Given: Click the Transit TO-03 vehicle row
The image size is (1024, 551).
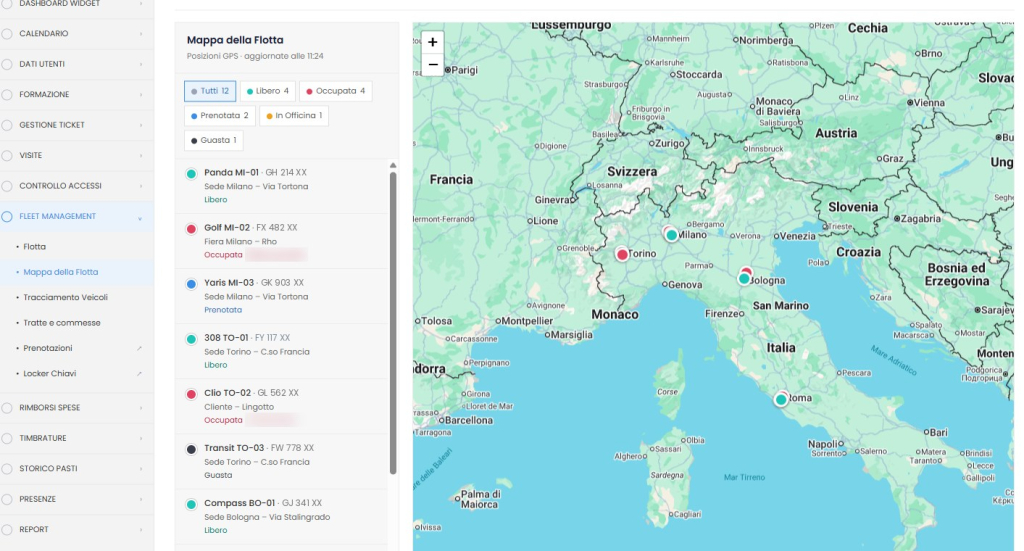Looking at the screenshot, I should click(x=281, y=462).
